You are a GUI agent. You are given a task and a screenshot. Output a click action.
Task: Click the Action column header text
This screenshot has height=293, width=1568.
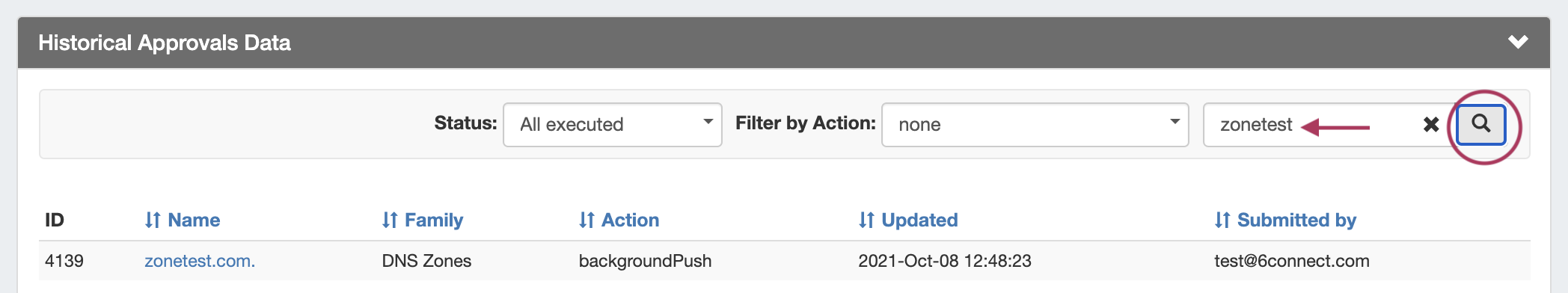coord(630,220)
